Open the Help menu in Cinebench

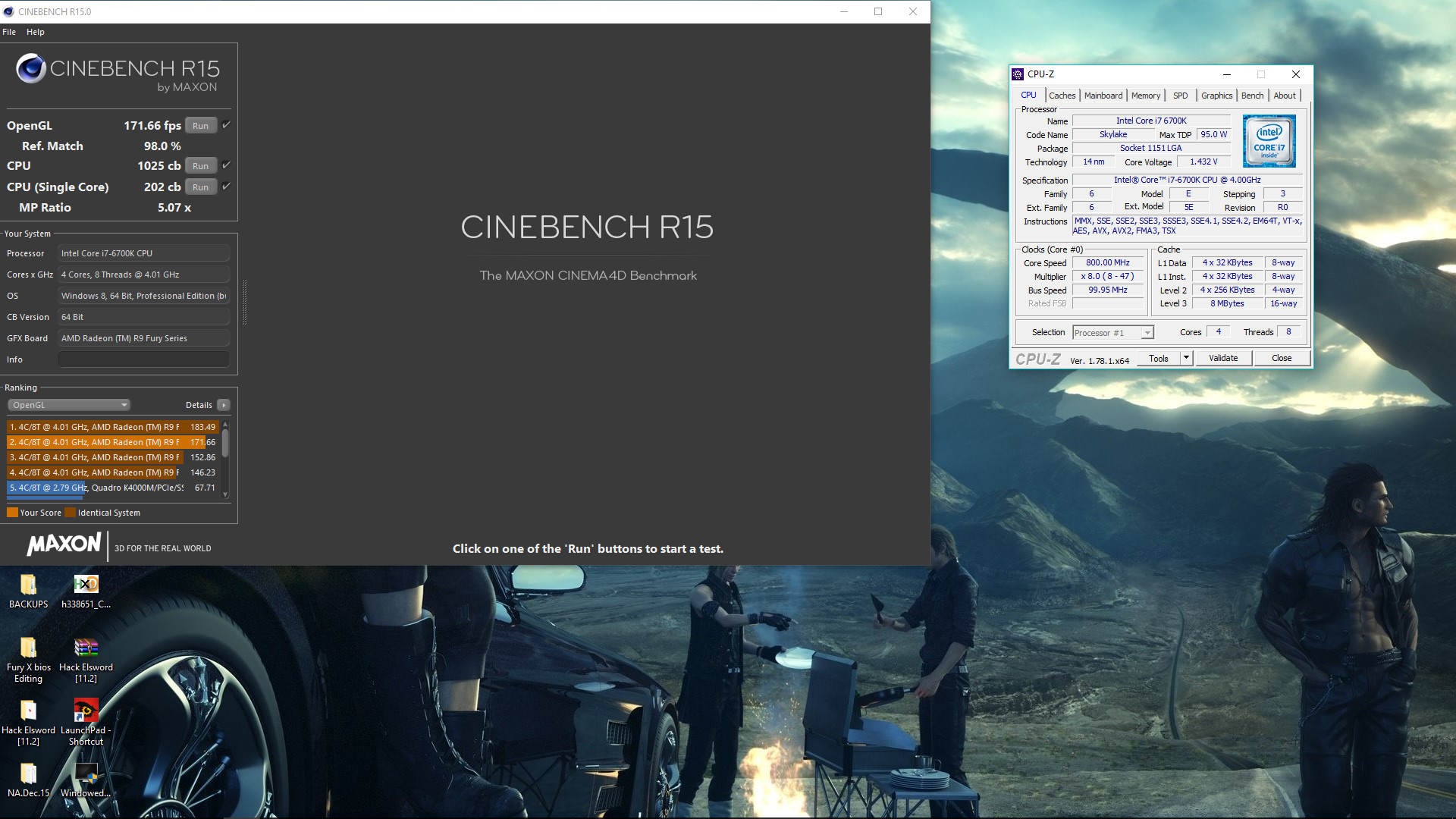click(x=35, y=32)
